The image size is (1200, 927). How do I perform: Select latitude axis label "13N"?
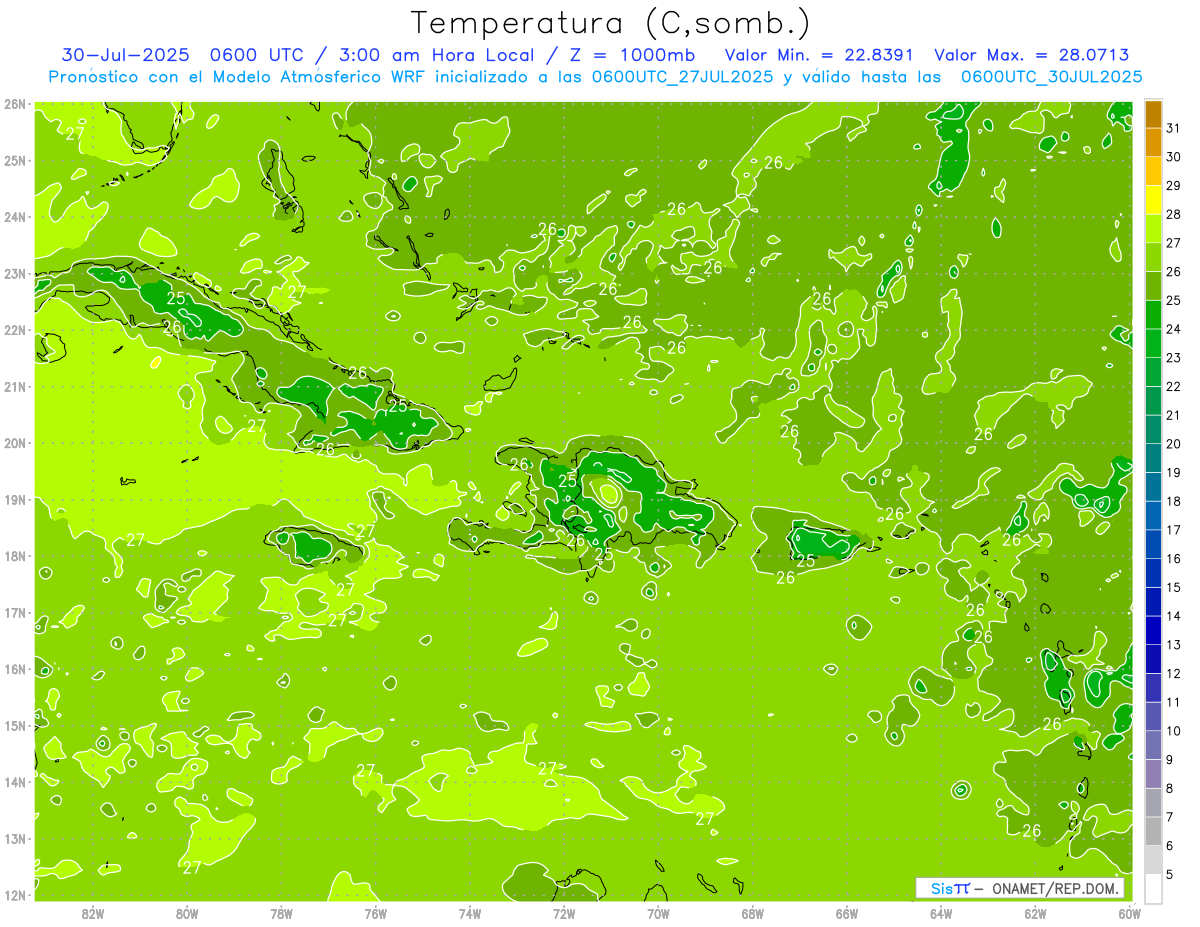(x=14, y=838)
